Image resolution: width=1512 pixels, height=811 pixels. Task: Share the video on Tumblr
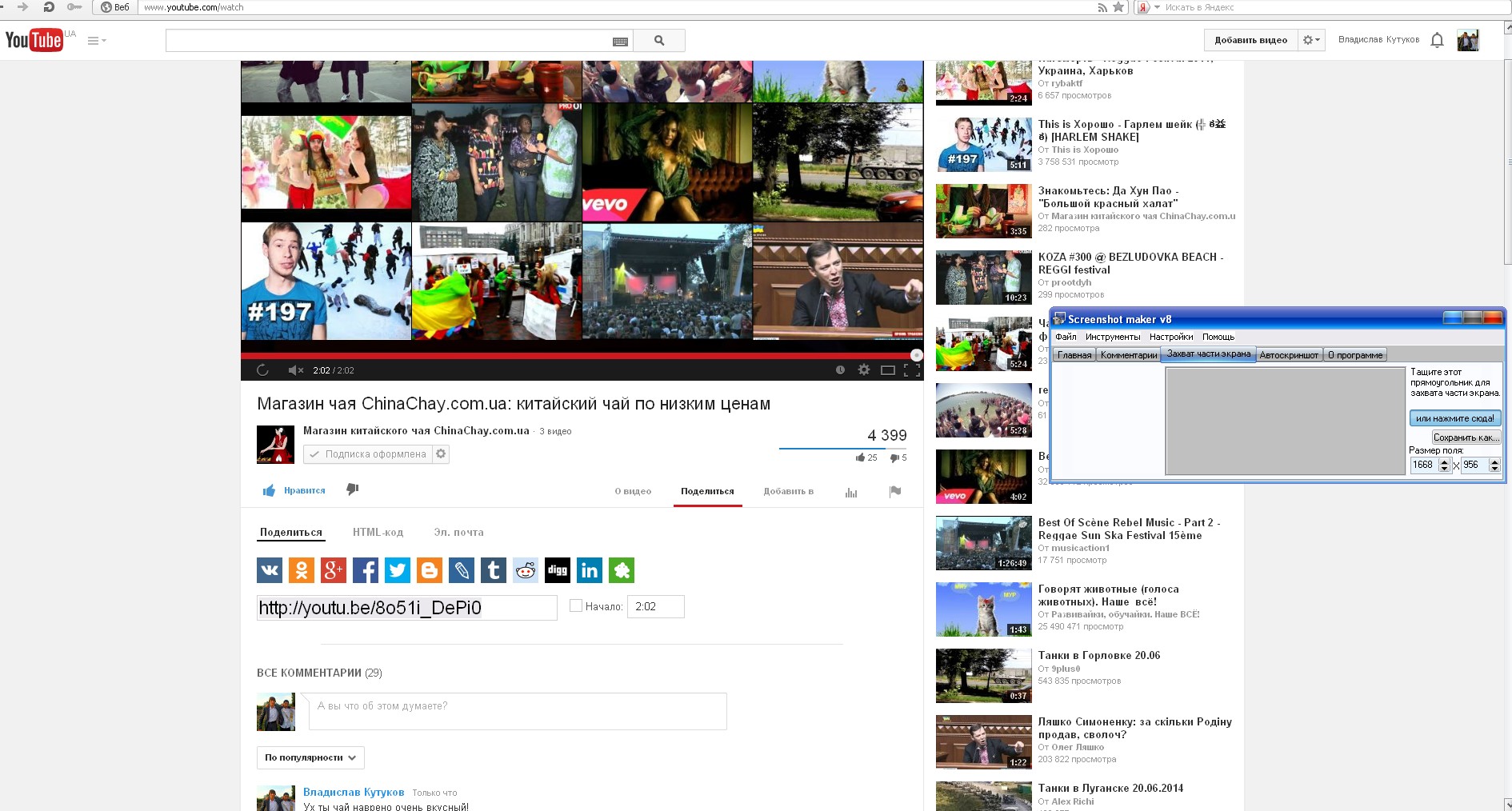pos(494,570)
